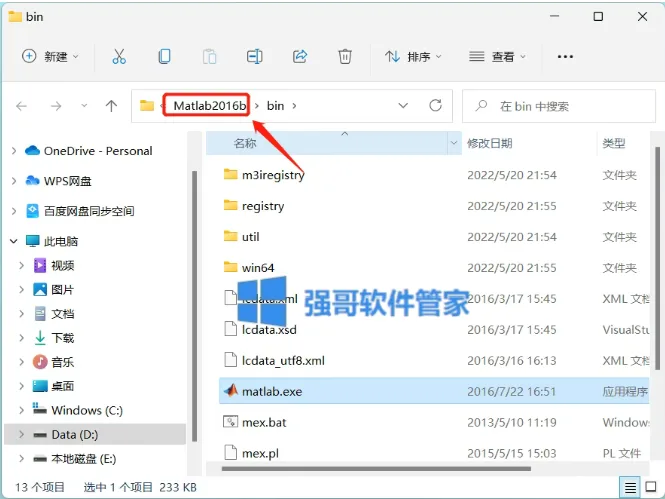Image resolution: width=665 pixels, height=499 pixels.
Task: Click the 2013/5/10 11:19 date cell
Action: [511, 422]
